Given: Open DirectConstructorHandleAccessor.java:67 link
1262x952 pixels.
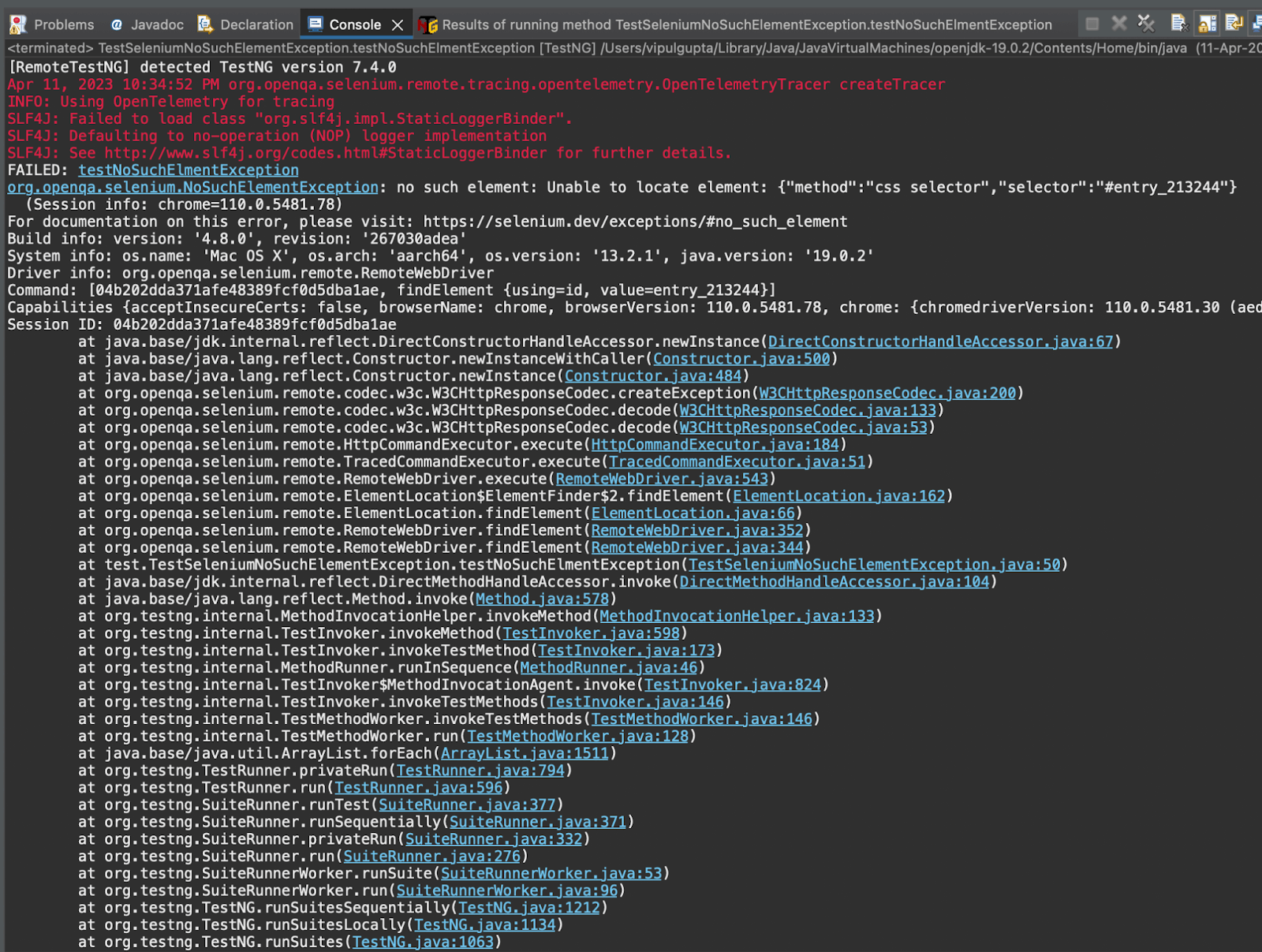Looking at the screenshot, I should tap(941, 342).
